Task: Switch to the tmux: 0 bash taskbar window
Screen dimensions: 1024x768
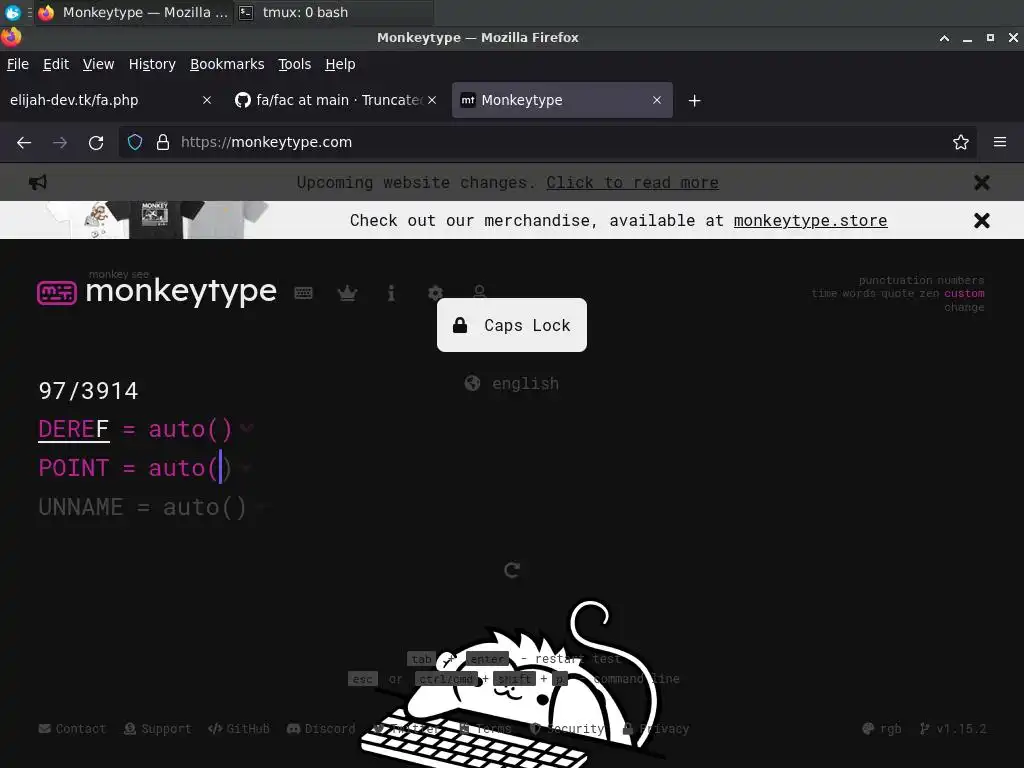Action: pos(333,12)
